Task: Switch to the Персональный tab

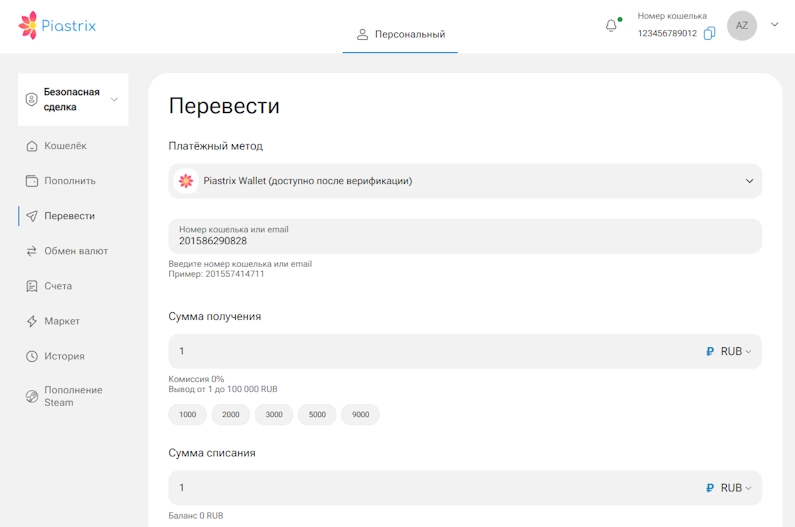Action: (400, 35)
